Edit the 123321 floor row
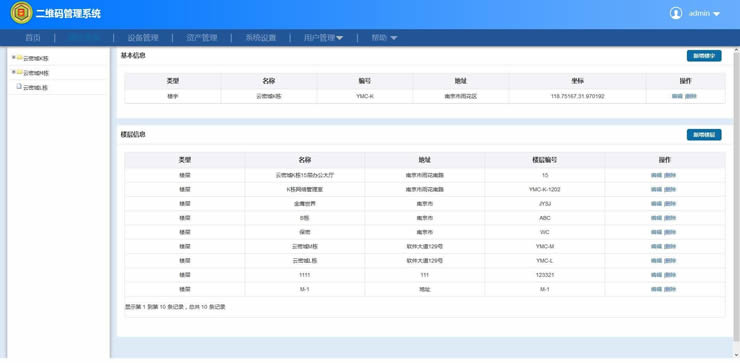The image size is (740, 363). [656, 275]
